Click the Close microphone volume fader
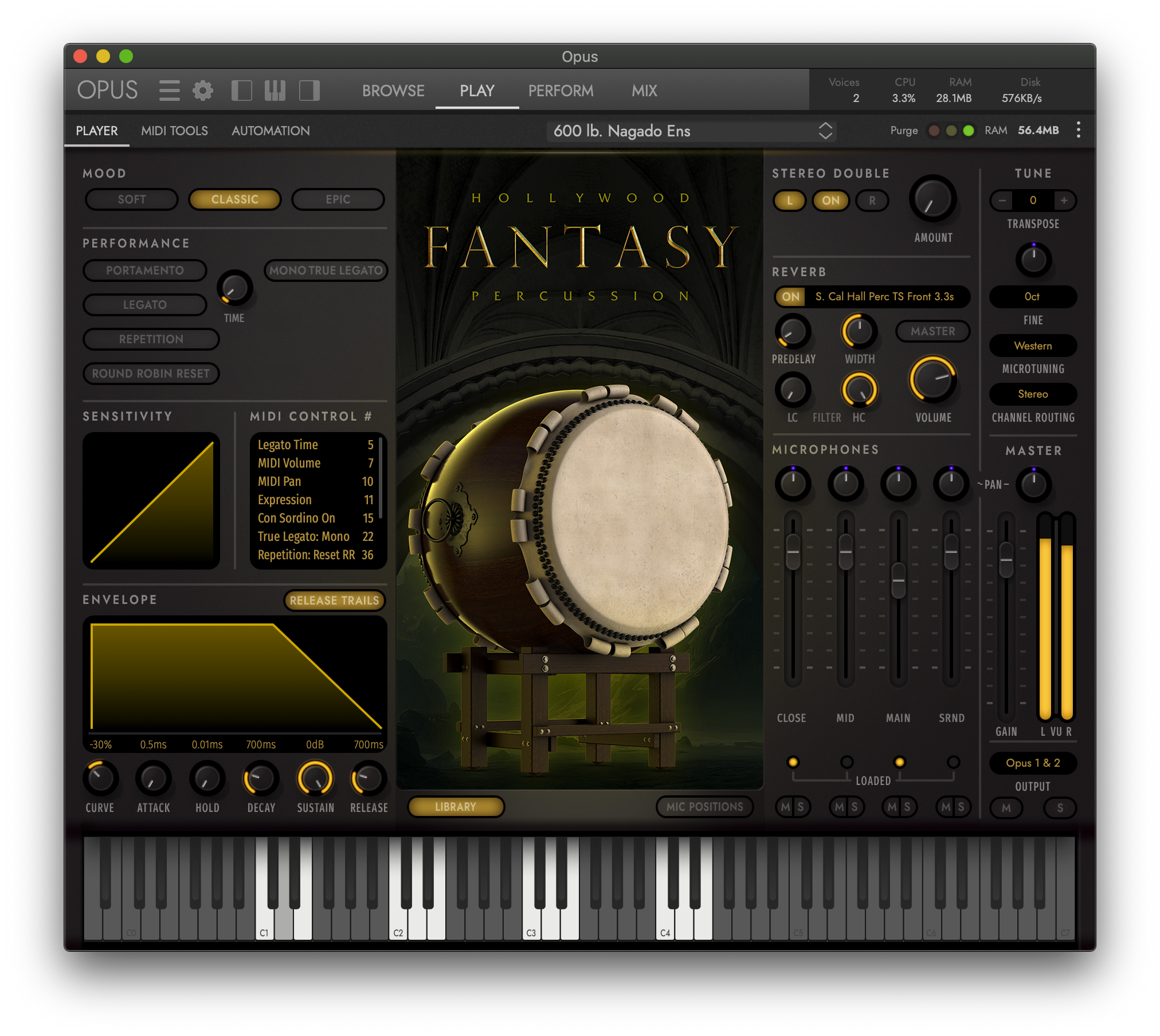 click(x=793, y=551)
